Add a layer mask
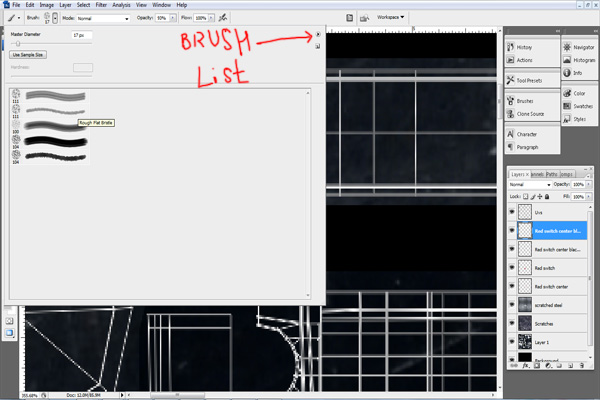 (x=537, y=366)
